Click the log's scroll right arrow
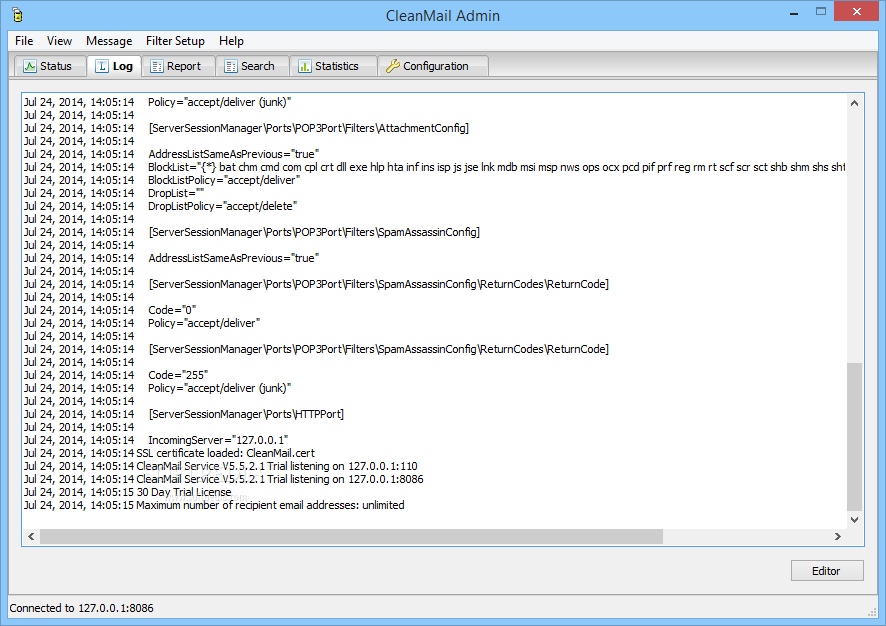 (x=838, y=537)
